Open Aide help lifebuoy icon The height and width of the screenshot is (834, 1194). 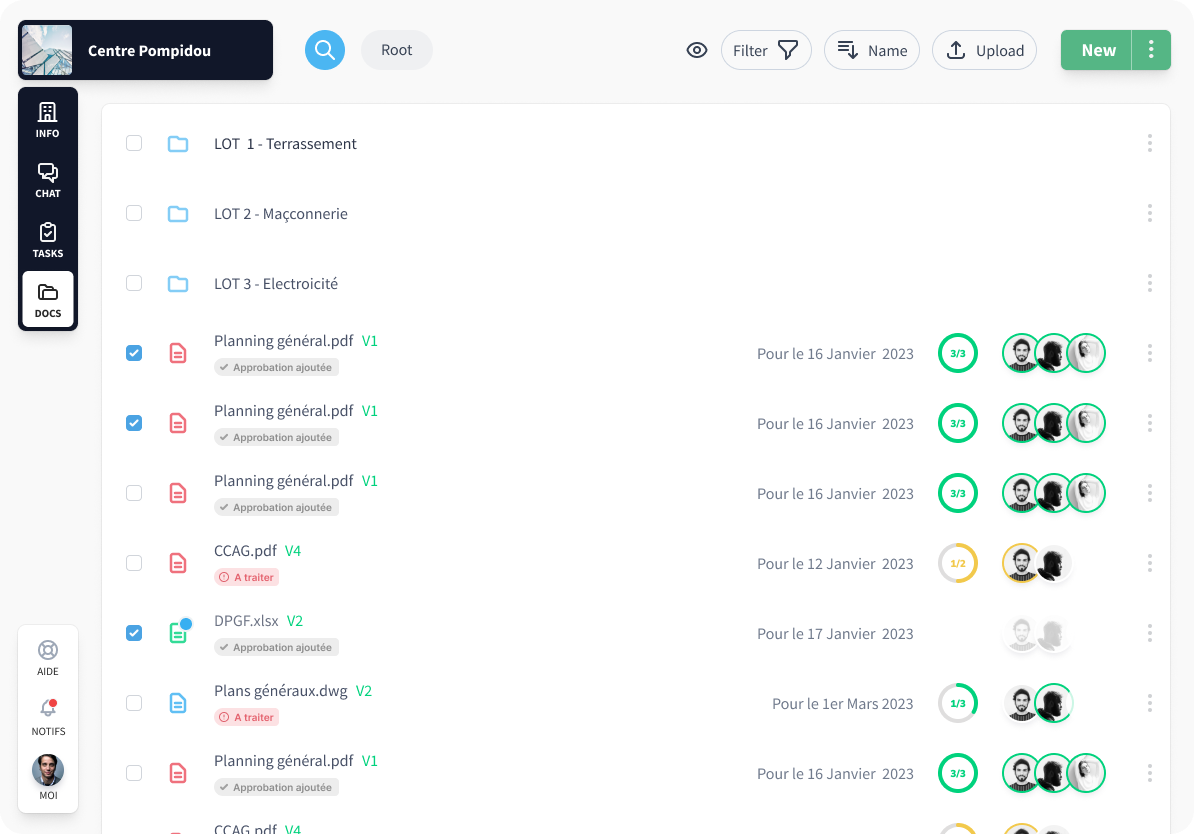[47, 657]
